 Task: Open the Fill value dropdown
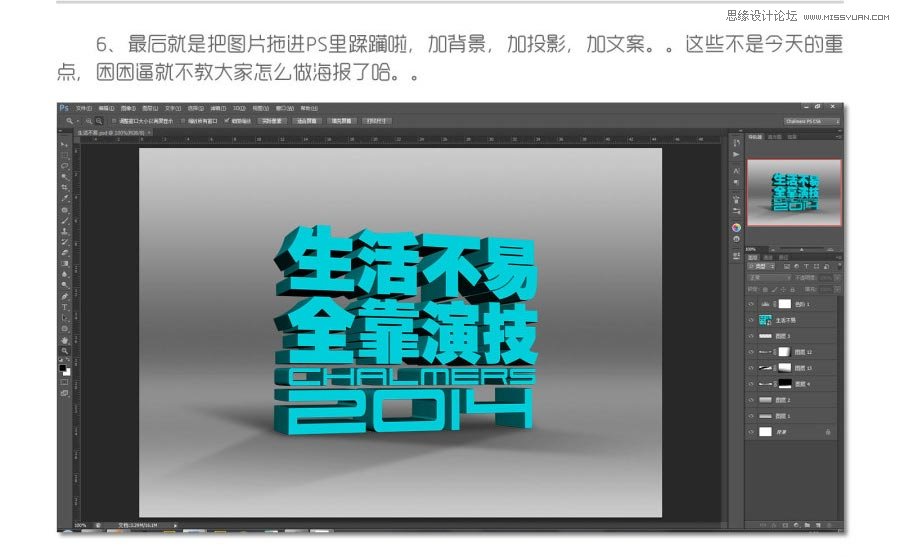[x=837, y=289]
